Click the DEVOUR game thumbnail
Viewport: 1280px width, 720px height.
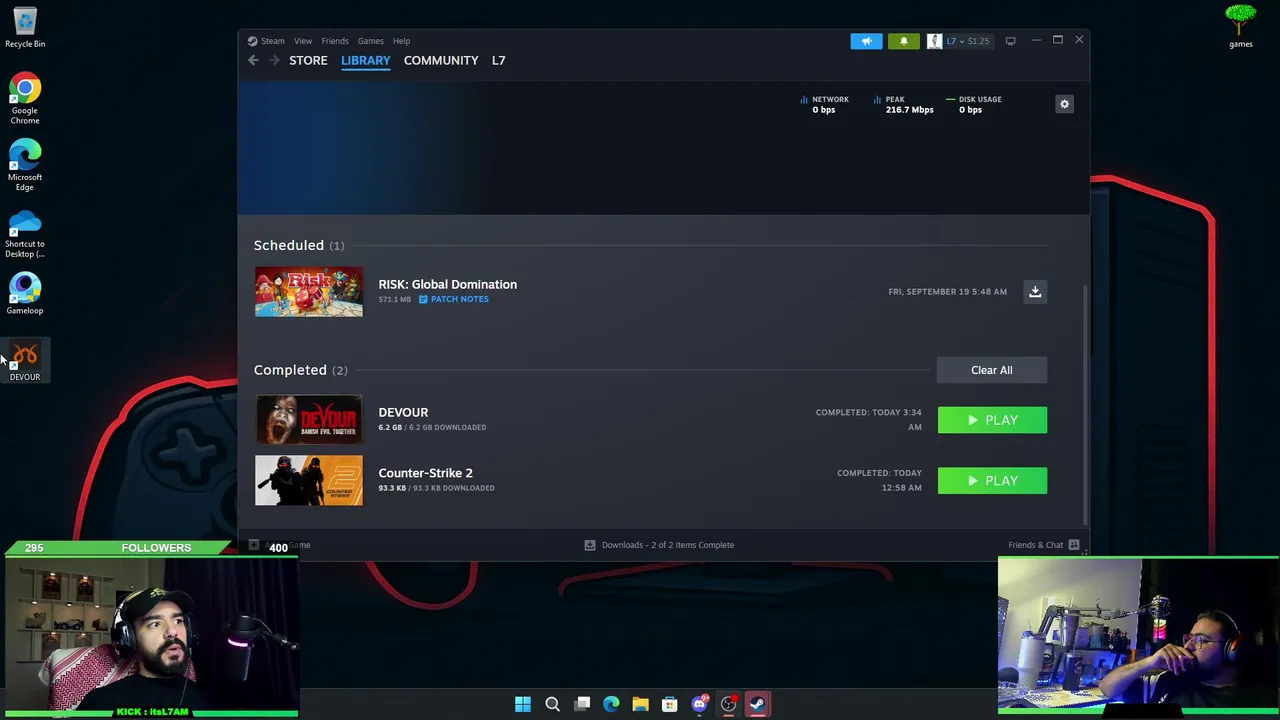tap(309, 420)
